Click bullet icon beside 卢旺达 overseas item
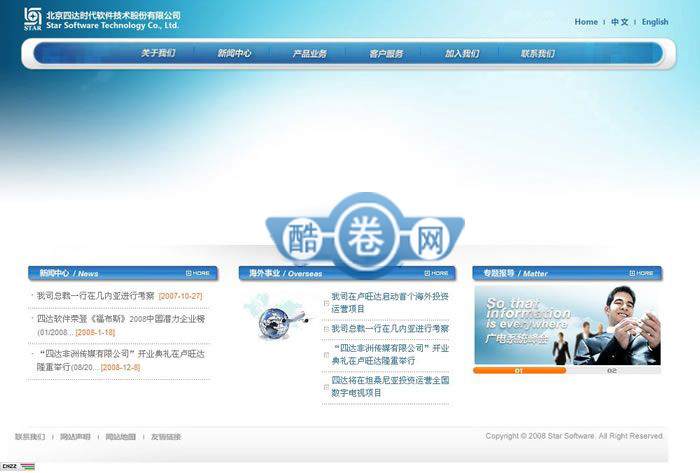The height and width of the screenshot is (473, 700). click(326, 303)
